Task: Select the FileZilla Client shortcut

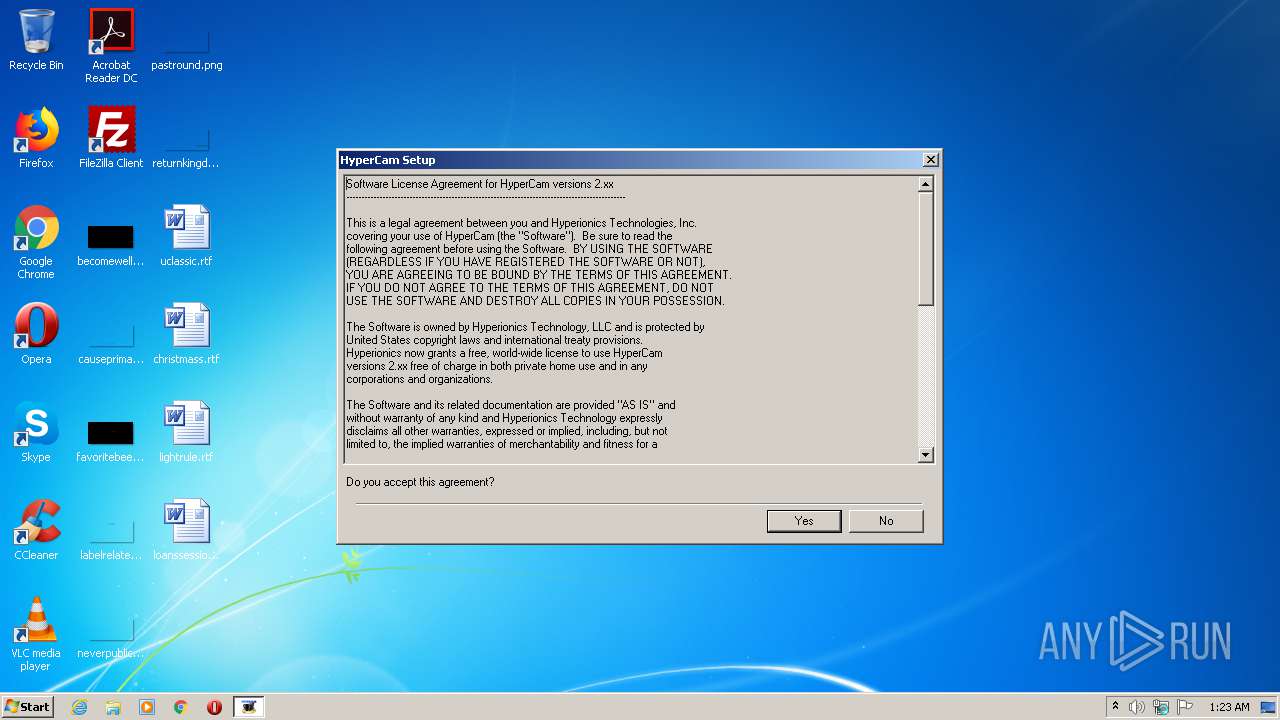Action: click(111, 138)
